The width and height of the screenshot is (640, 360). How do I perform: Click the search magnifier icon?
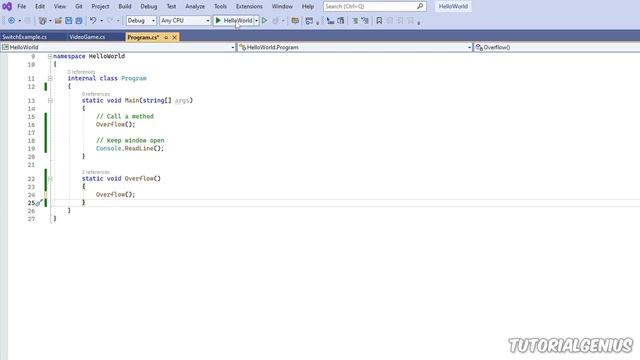(420, 6)
